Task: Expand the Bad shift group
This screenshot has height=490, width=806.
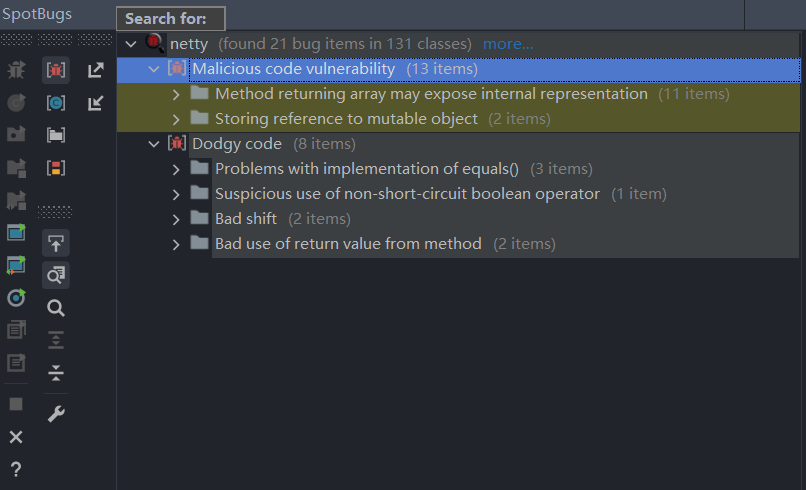Action: click(176, 220)
